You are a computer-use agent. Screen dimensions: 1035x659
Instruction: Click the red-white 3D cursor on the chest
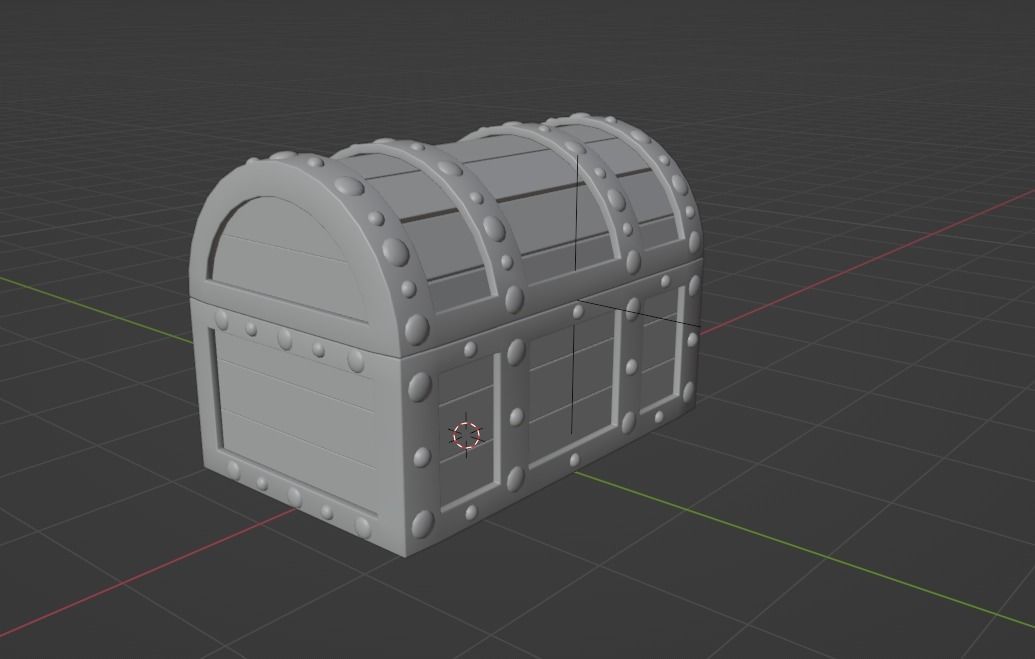[x=467, y=434]
